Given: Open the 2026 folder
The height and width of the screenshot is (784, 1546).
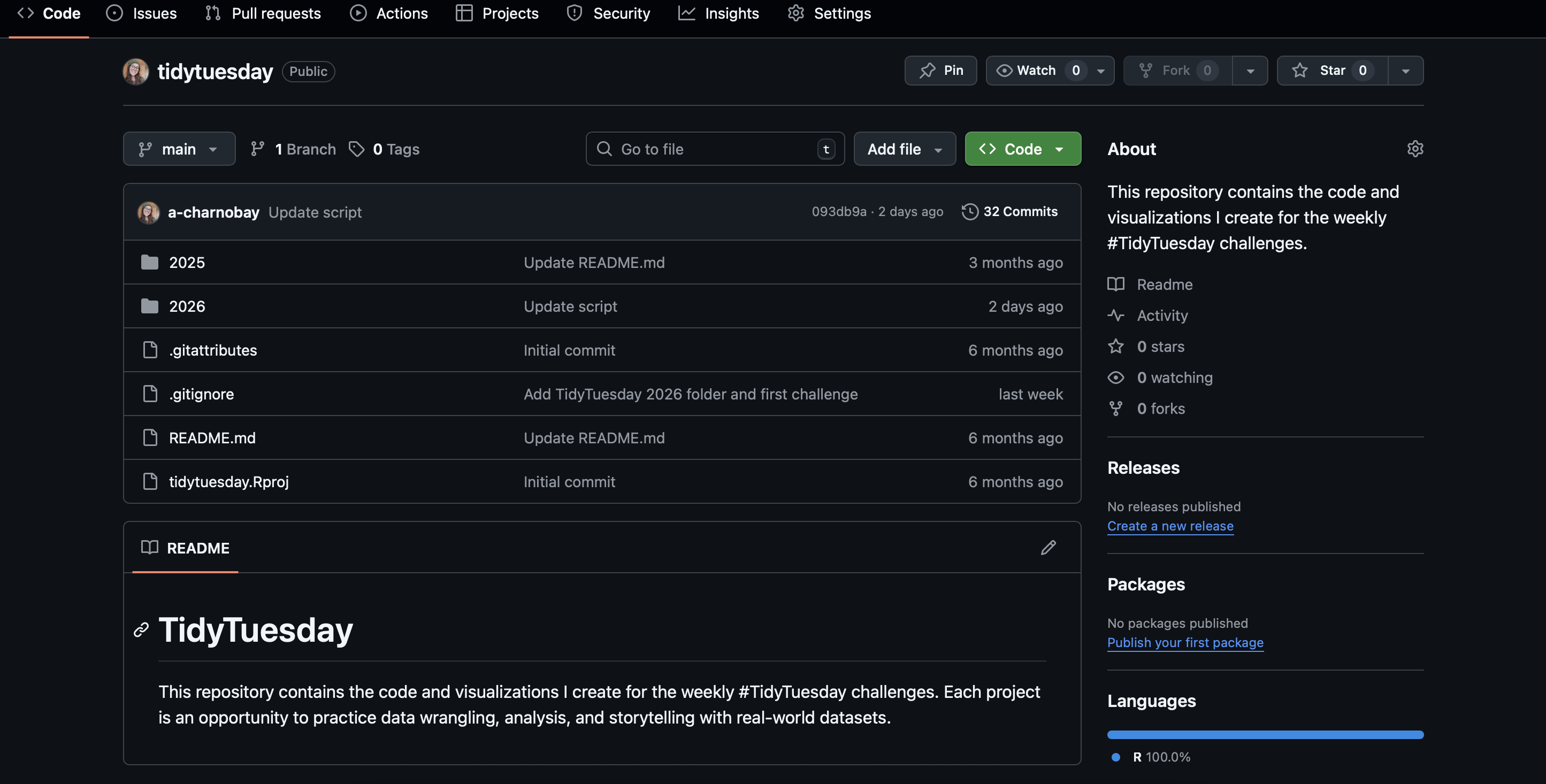Looking at the screenshot, I should tap(187, 306).
